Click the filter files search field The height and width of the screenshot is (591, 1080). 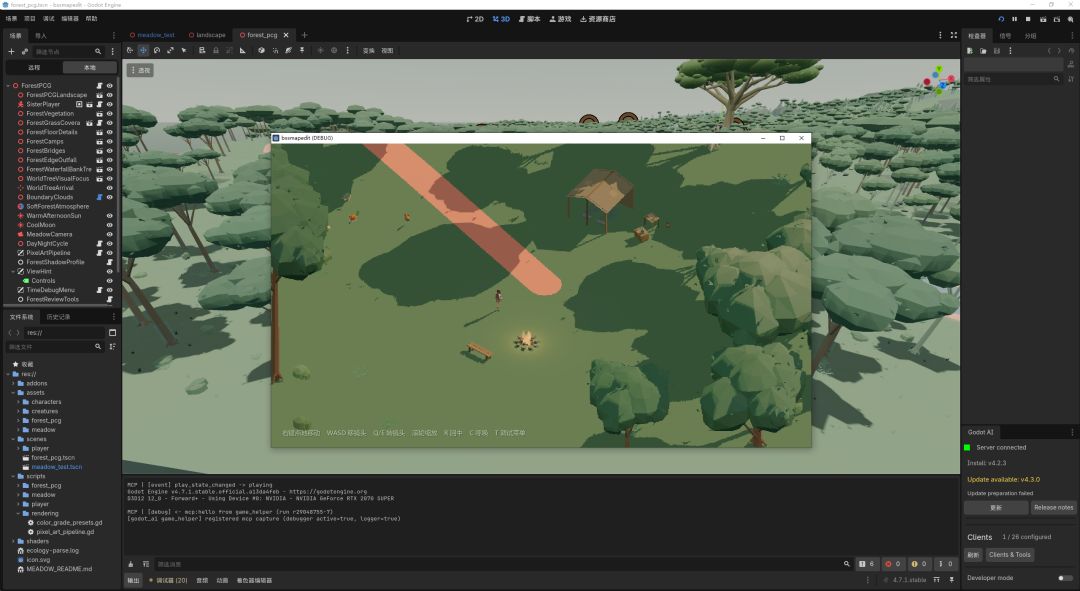tap(55, 347)
